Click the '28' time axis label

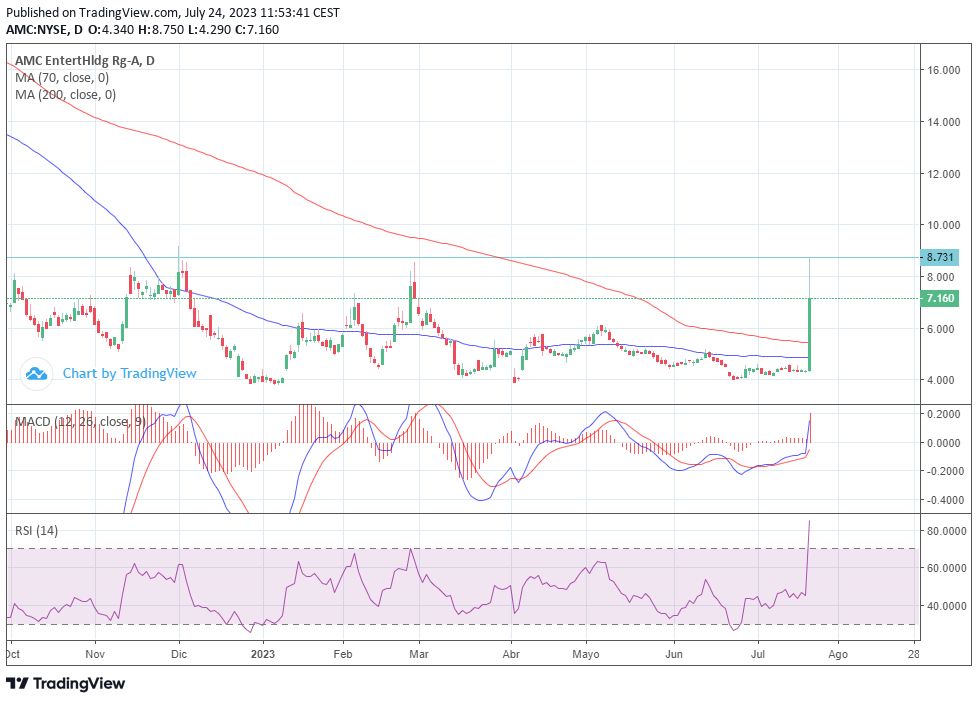pyautogui.click(x=914, y=654)
